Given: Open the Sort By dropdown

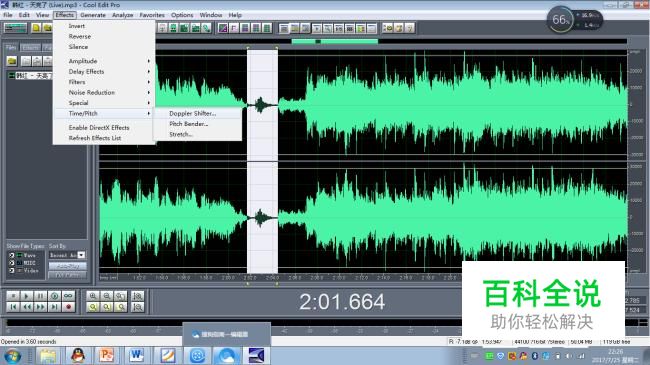Looking at the screenshot, I should [82, 255].
